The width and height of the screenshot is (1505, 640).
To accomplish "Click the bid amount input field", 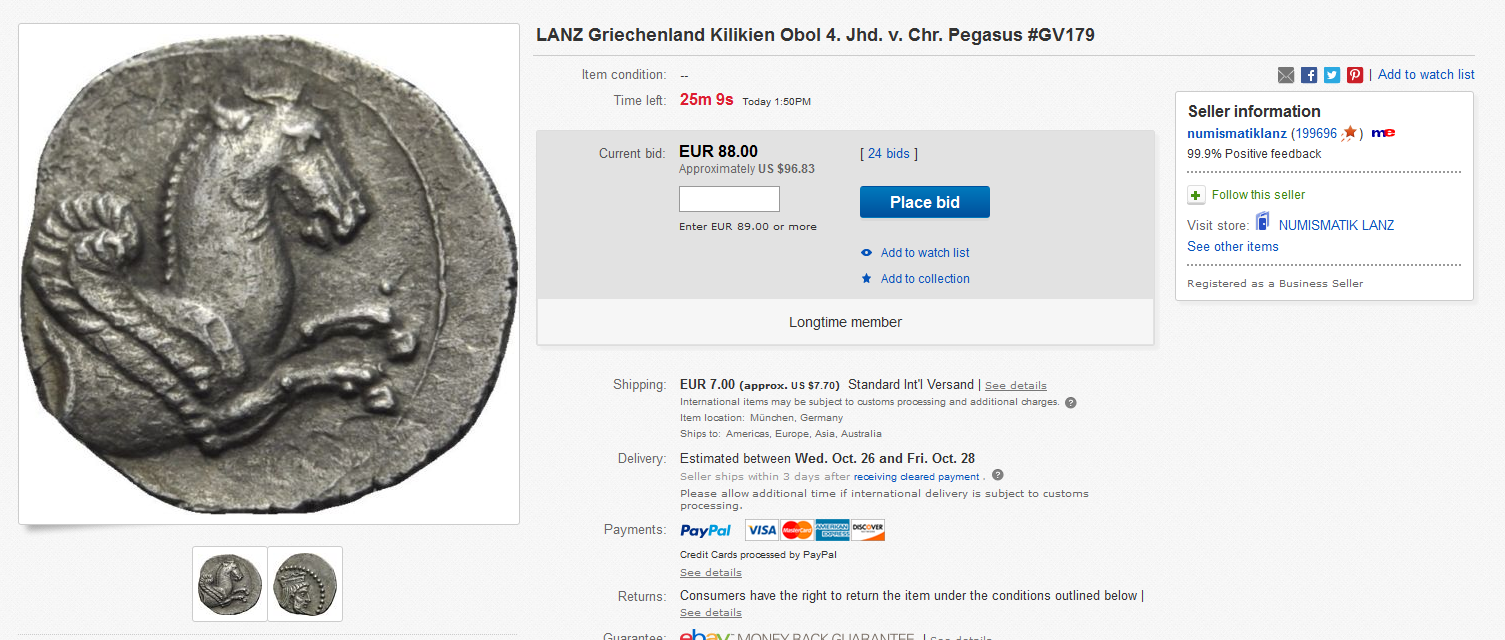I will pyautogui.click(x=729, y=199).
